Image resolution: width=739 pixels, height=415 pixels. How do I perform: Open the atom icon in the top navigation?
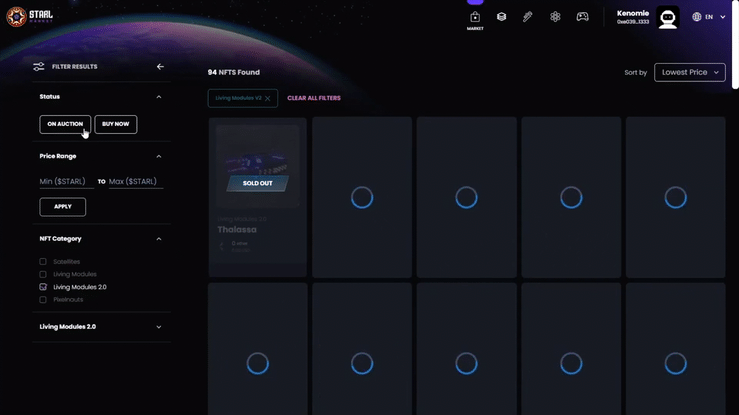click(555, 17)
